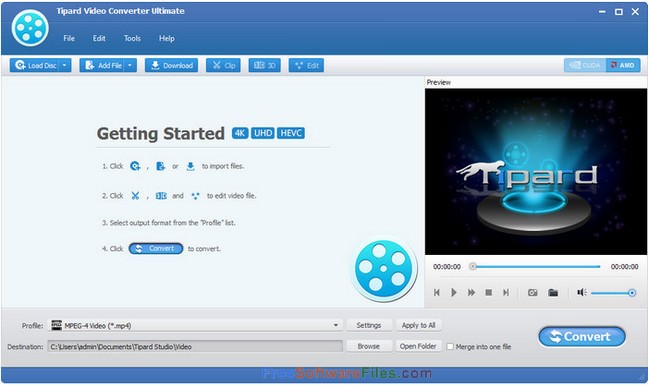Toggle CUDA acceleration indicator

coord(585,65)
